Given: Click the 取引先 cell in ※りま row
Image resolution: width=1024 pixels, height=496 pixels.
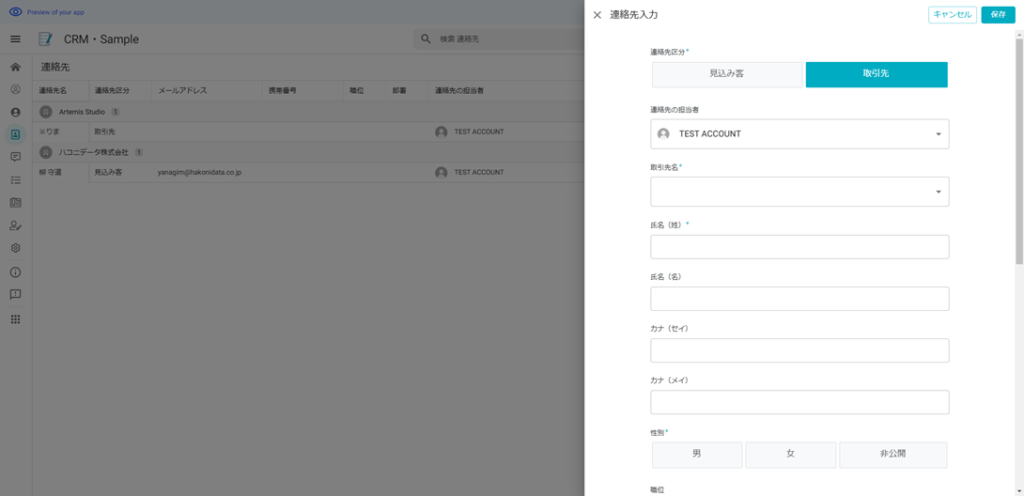Looking at the screenshot, I should point(104,132).
